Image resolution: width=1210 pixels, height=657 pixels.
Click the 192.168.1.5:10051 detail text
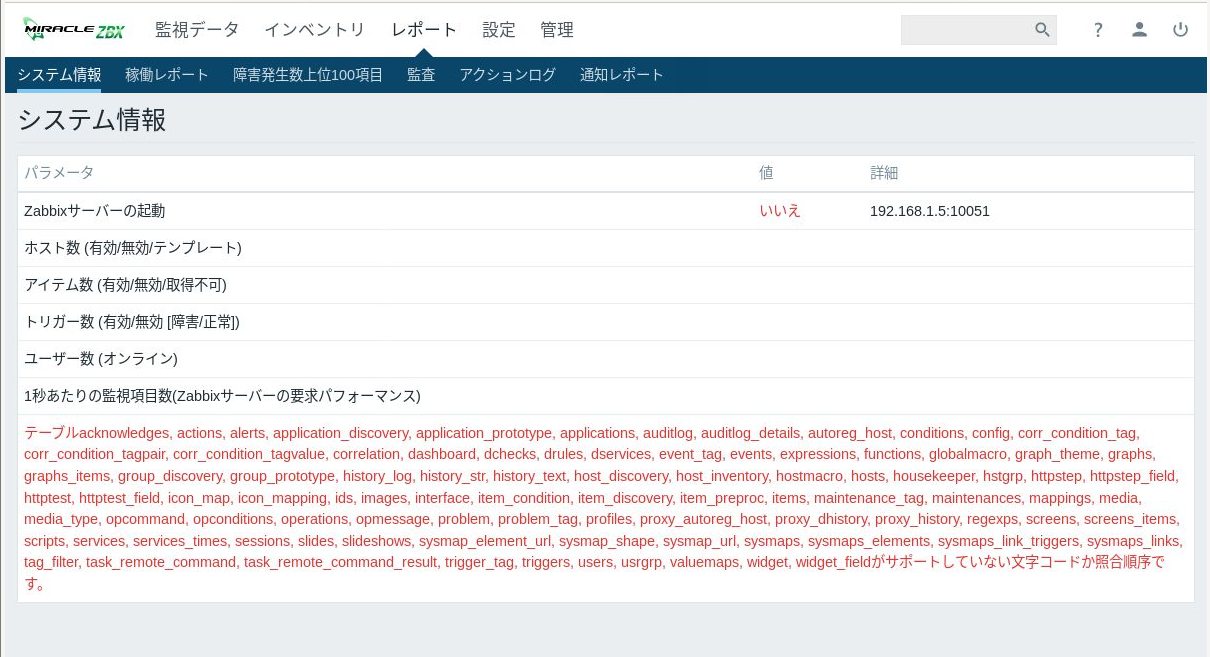(930, 211)
